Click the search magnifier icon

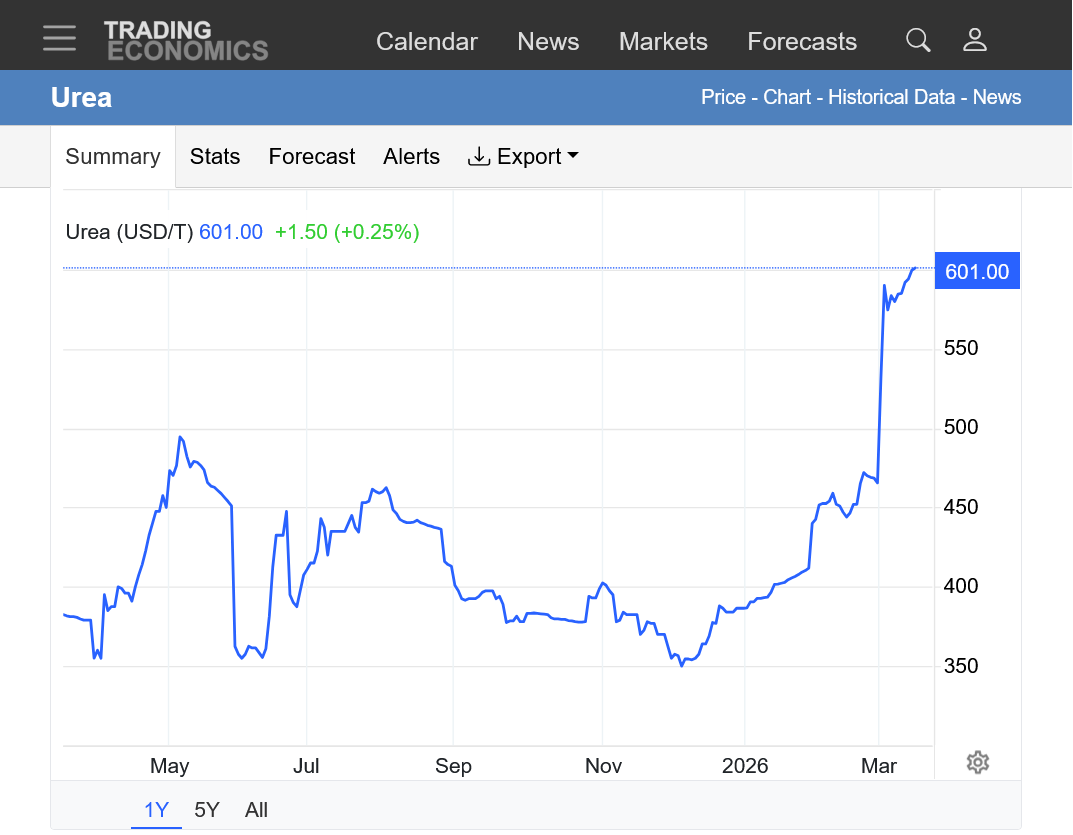917,40
